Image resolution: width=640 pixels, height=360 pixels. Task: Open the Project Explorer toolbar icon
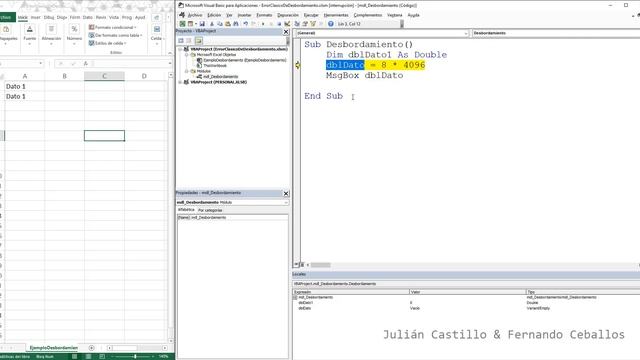pos(297,24)
